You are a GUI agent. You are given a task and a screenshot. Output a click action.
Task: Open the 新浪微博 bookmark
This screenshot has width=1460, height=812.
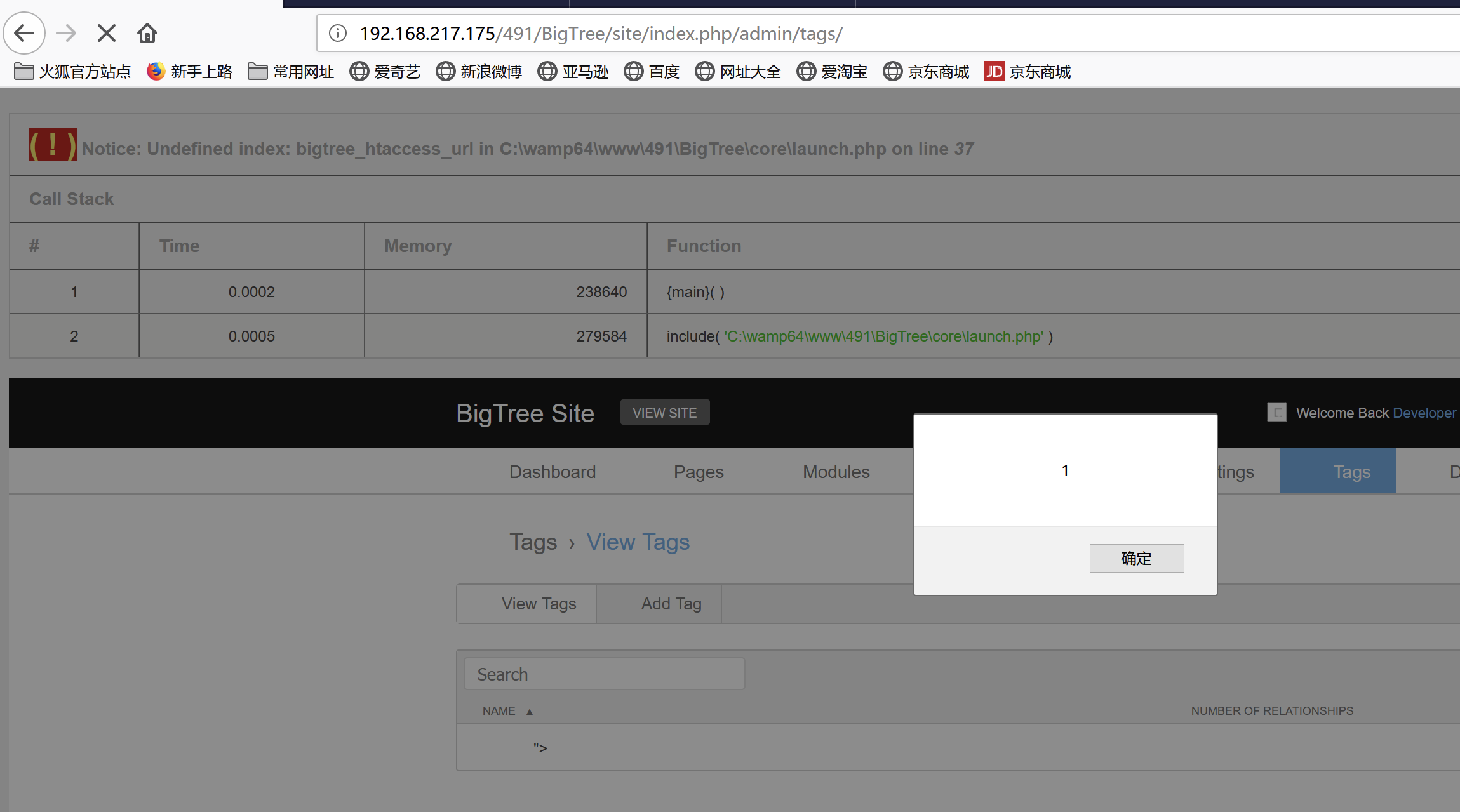coord(478,71)
